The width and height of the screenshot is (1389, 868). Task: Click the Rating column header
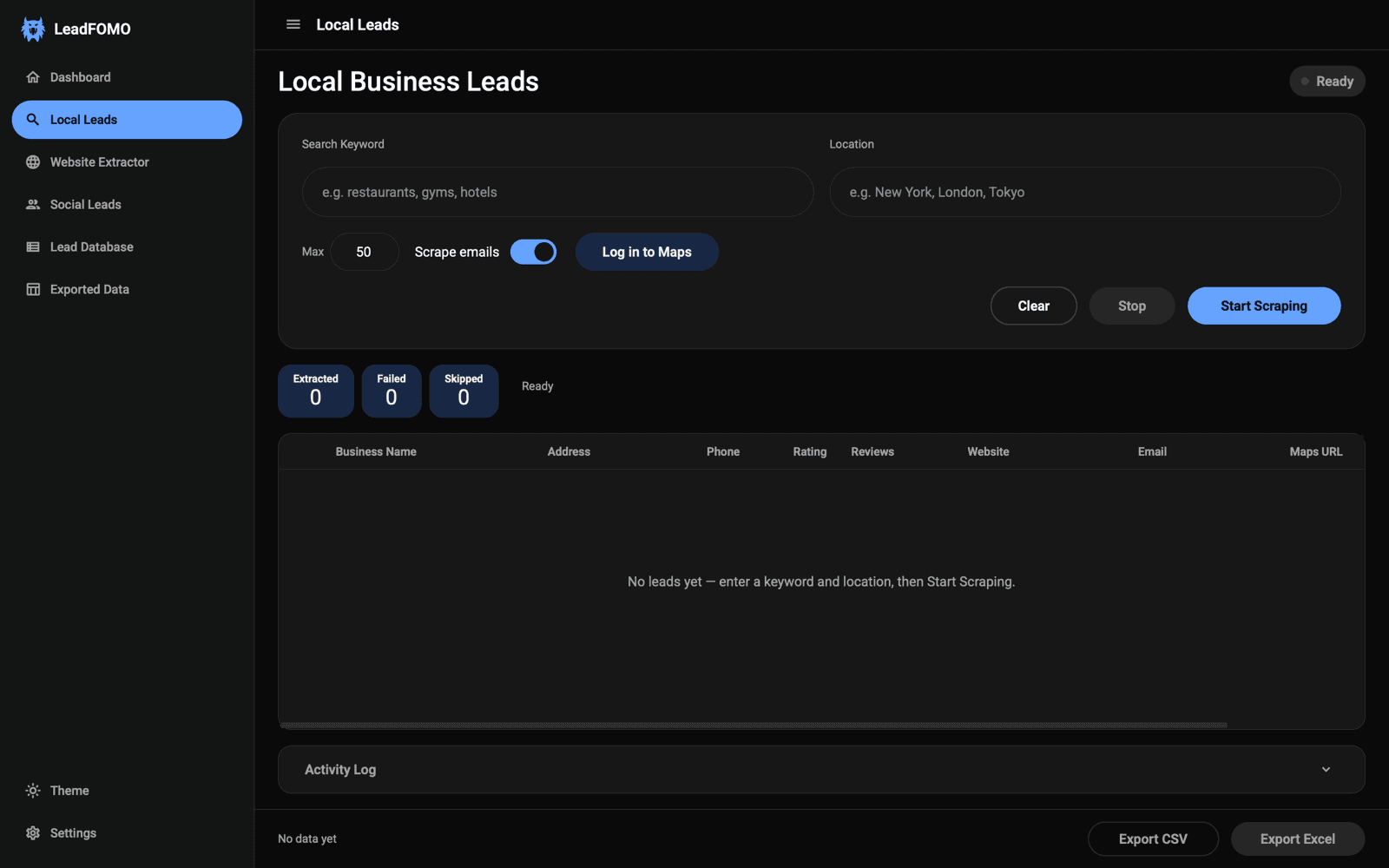810,452
